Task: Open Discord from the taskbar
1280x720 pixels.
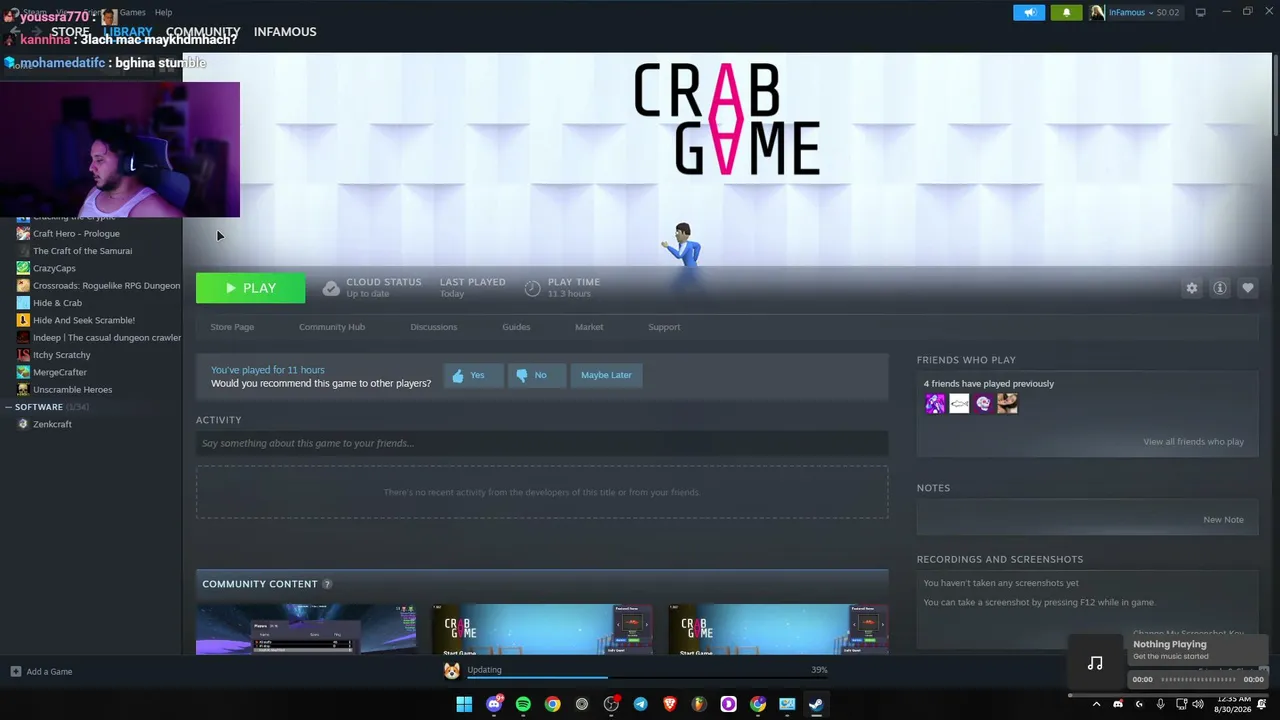Action: [494, 704]
